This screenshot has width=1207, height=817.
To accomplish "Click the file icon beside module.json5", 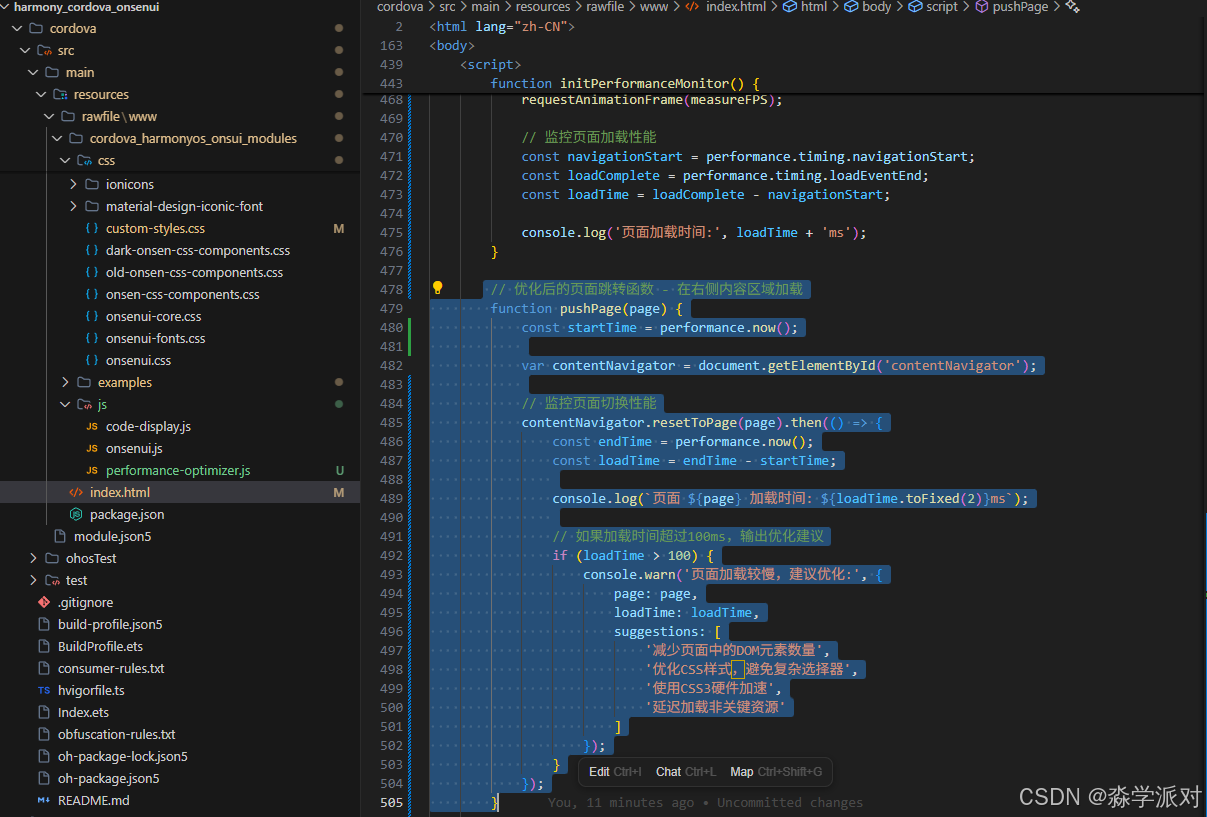I will [59, 537].
